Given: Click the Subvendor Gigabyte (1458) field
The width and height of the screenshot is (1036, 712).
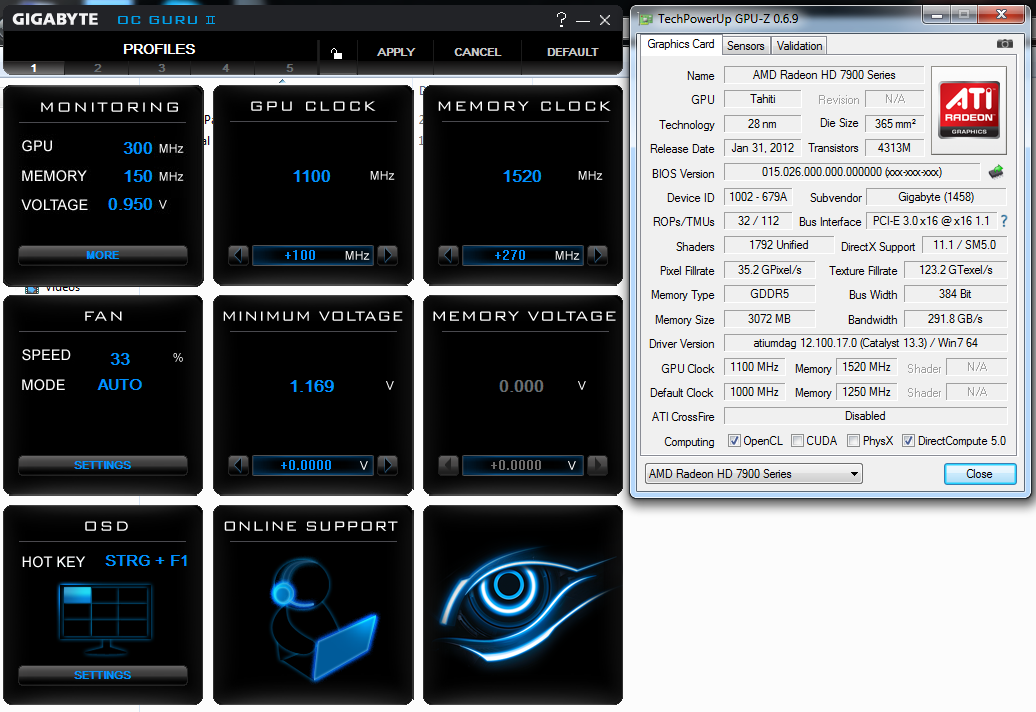Looking at the screenshot, I should (936, 197).
